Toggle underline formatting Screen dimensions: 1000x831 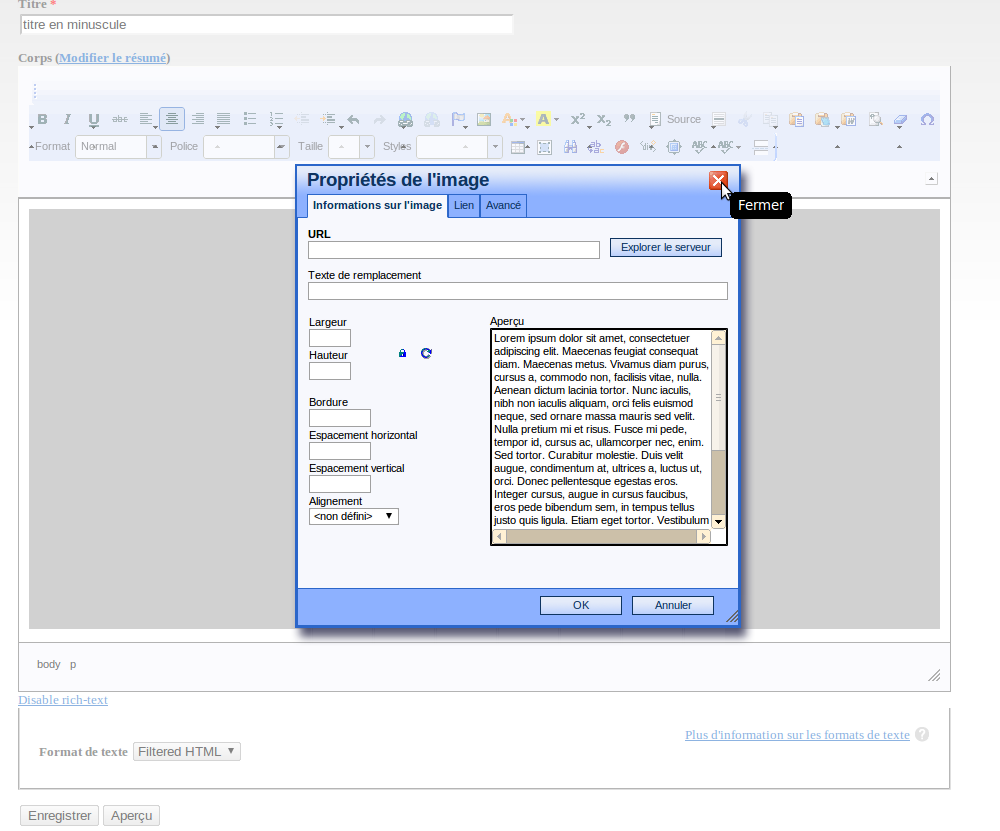(94, 120)
